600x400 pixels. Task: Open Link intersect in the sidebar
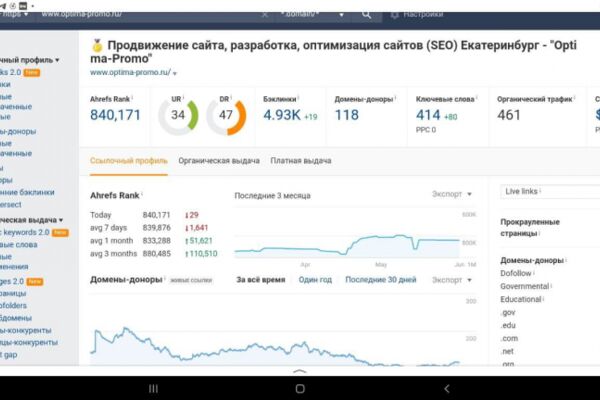pyautogui.click(x=11, y=204)
